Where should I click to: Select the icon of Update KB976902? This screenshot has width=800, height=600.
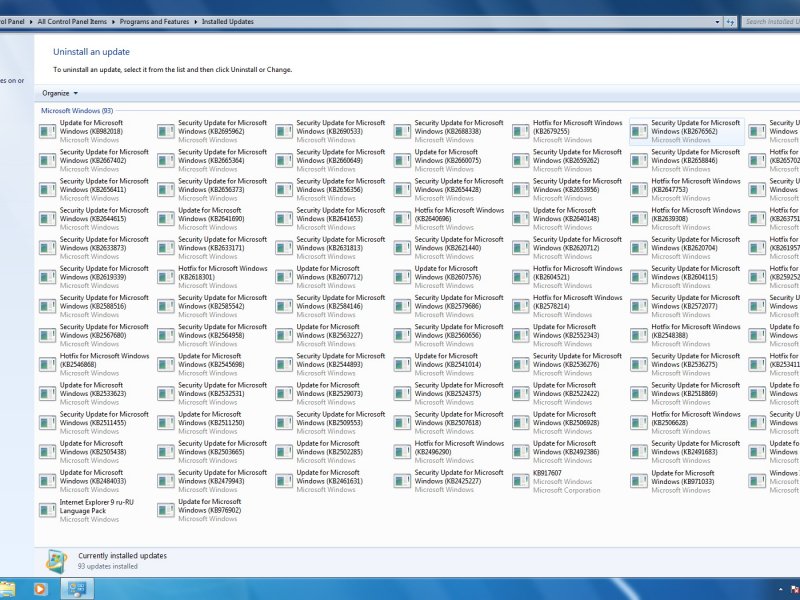(166, 510)
